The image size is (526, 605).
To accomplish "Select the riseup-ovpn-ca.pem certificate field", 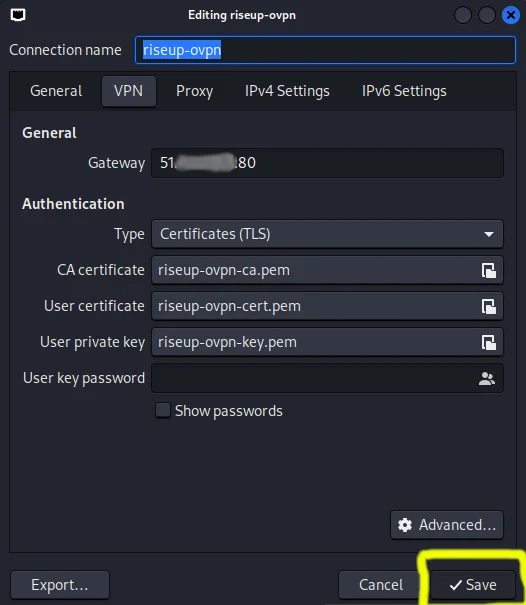I will tap(327, 270).
